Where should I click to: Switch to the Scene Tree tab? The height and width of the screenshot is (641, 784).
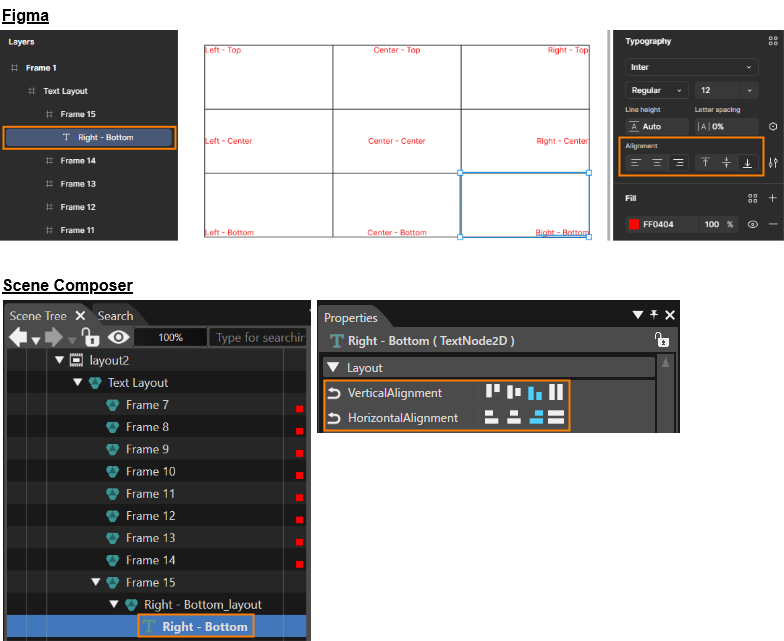point(38,316)
